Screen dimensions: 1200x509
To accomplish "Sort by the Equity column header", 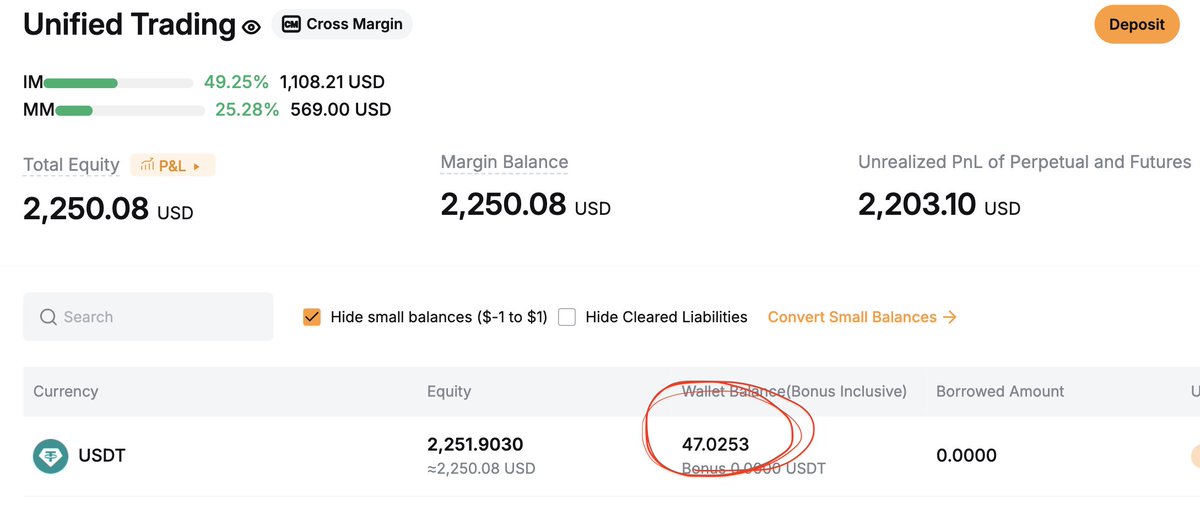I will (449, 391).
